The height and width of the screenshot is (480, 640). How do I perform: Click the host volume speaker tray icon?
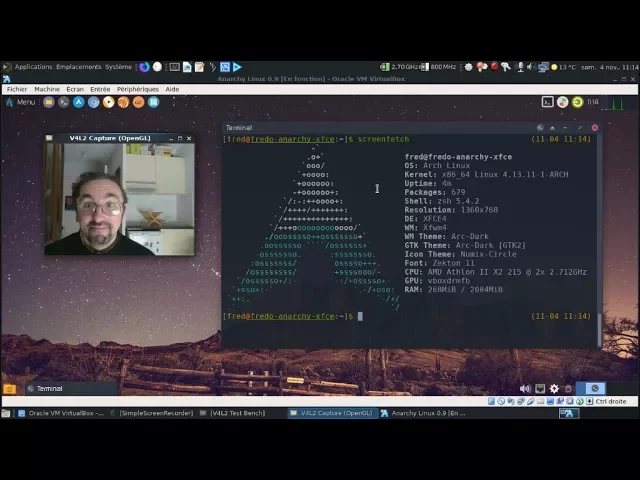tap(531, 67)
